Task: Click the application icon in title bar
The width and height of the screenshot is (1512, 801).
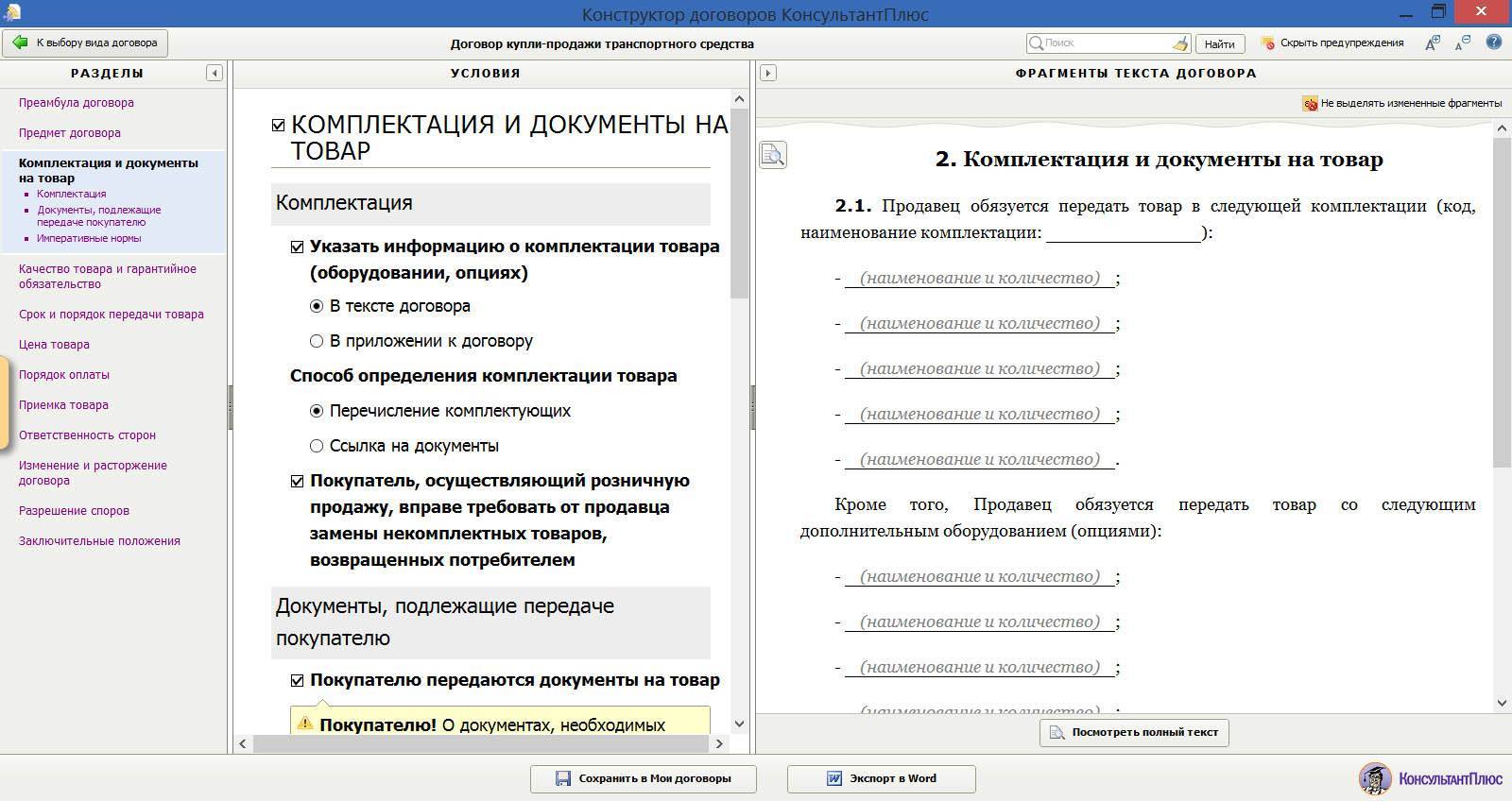Action: [x=11, y=12]
